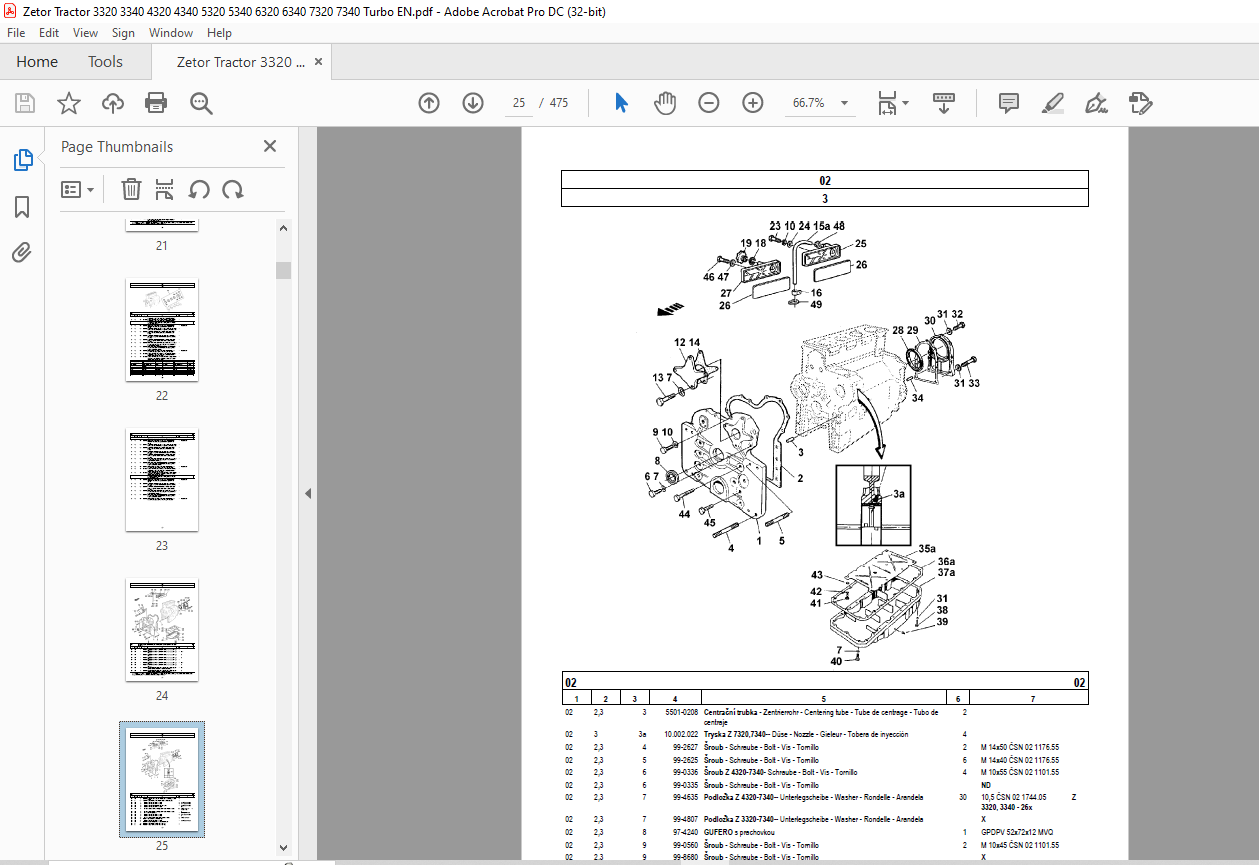The height and width of the screenshot is (865, 1259).
Task: Click the thumbnails panel scrollbar thumb
Action: (x=284, y=270)
